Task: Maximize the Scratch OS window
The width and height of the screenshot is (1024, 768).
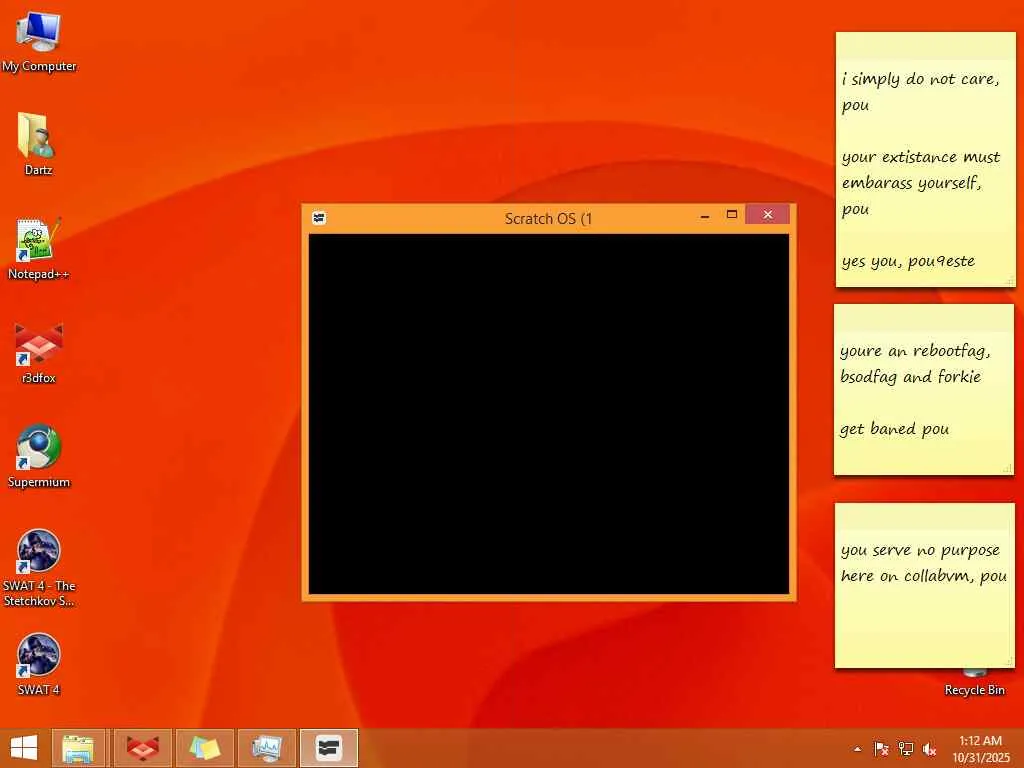Action: pyautogui.click(x=731, y=215)
